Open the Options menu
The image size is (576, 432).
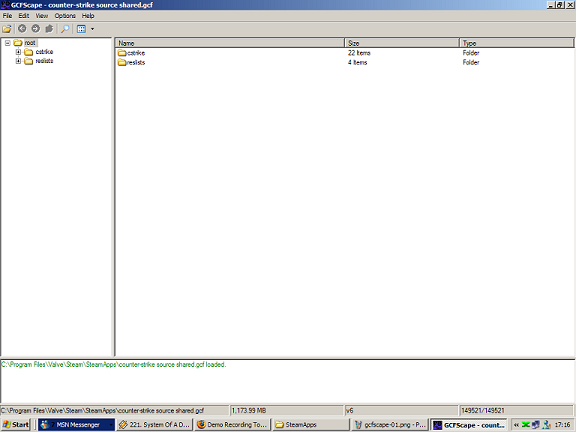click(65, 16)
